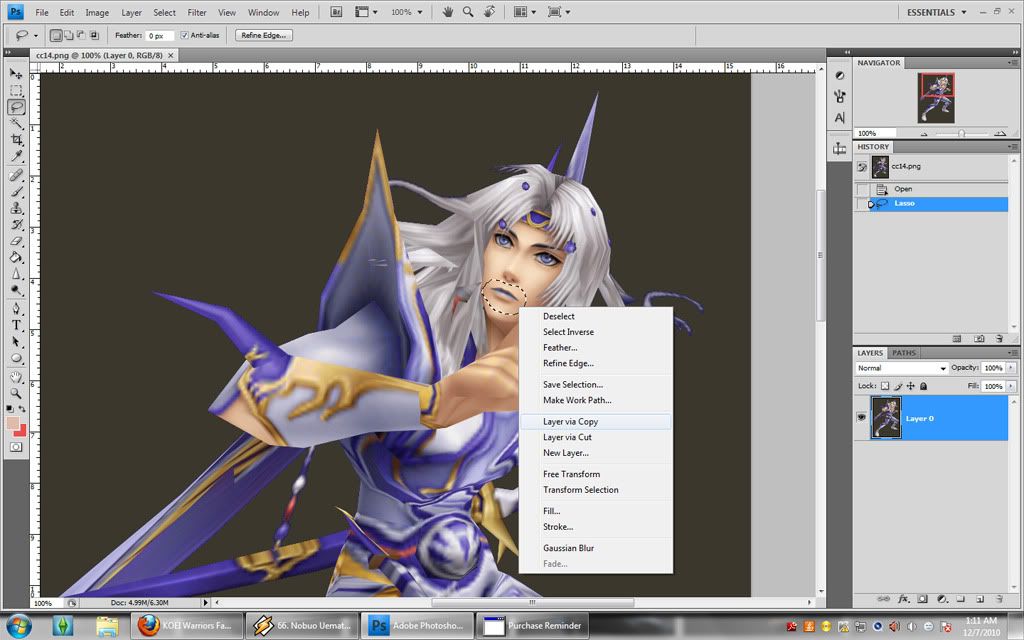Open the layer Opacity slider arrow
Viewport: 1024px width, 640px height.
1011,368
